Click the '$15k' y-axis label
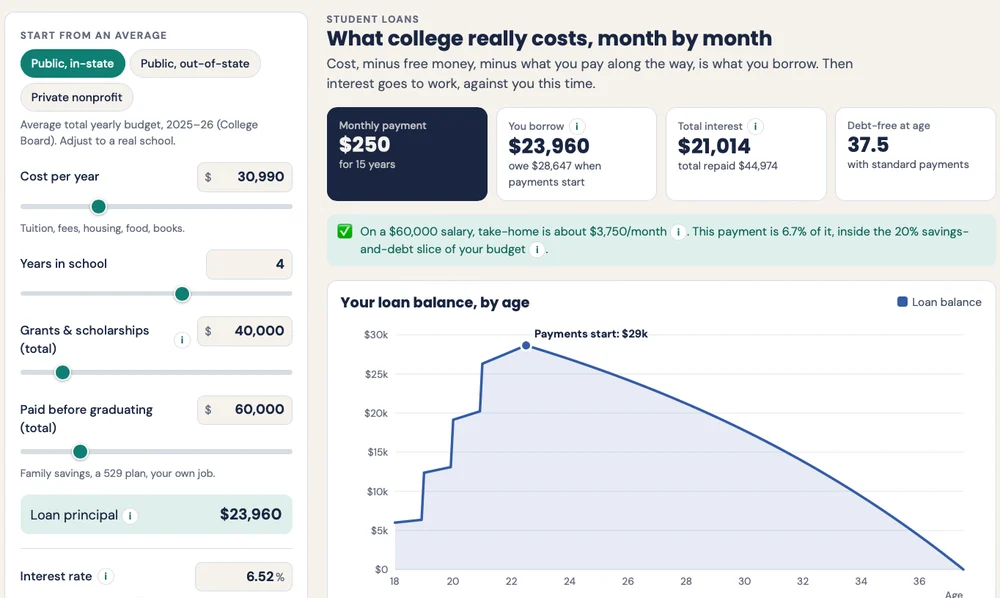 coord(377,452)
